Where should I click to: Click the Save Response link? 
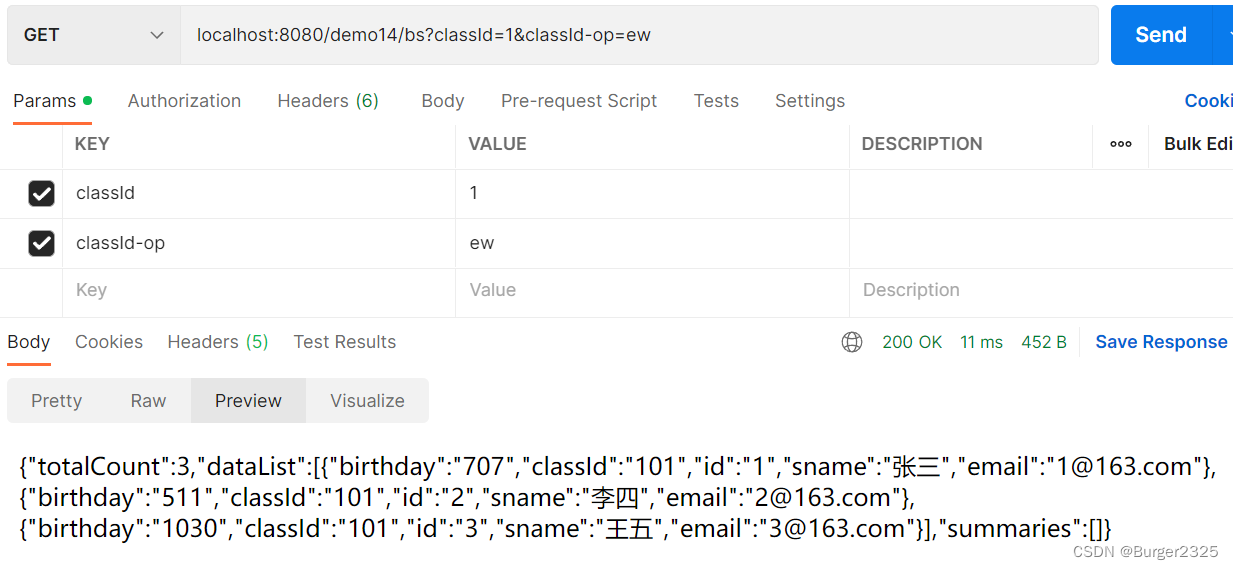tap(1161, 342)
